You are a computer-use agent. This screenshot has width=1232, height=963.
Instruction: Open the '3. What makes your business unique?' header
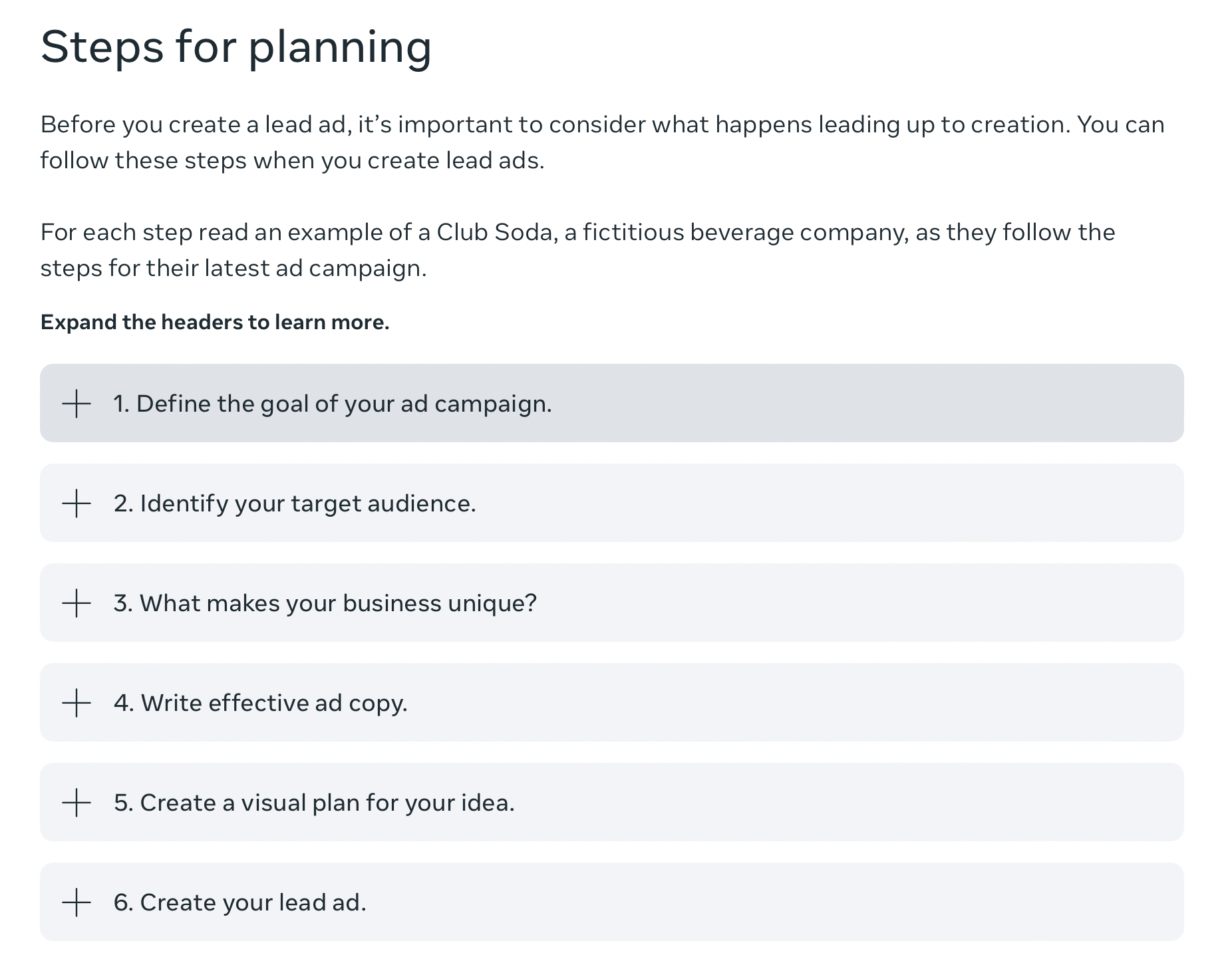325,603
